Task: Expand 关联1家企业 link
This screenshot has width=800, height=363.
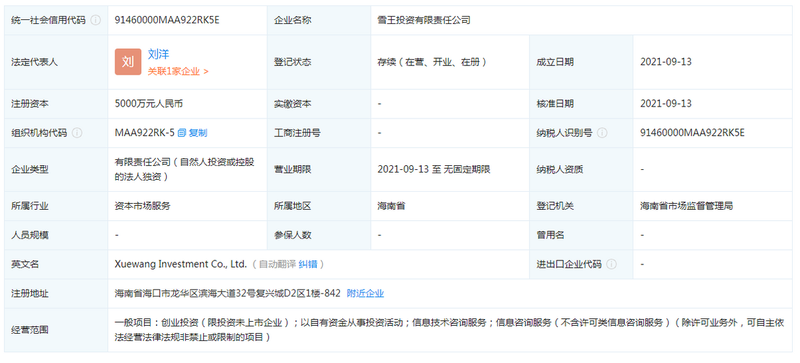Action: [x=178, y=71]
